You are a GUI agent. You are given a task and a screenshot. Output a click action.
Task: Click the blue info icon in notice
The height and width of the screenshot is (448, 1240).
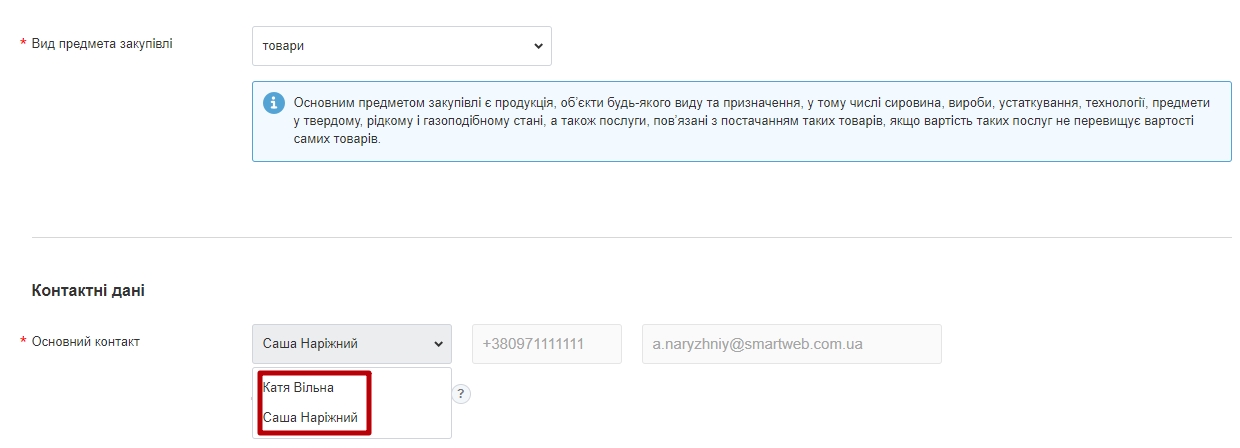274,104
